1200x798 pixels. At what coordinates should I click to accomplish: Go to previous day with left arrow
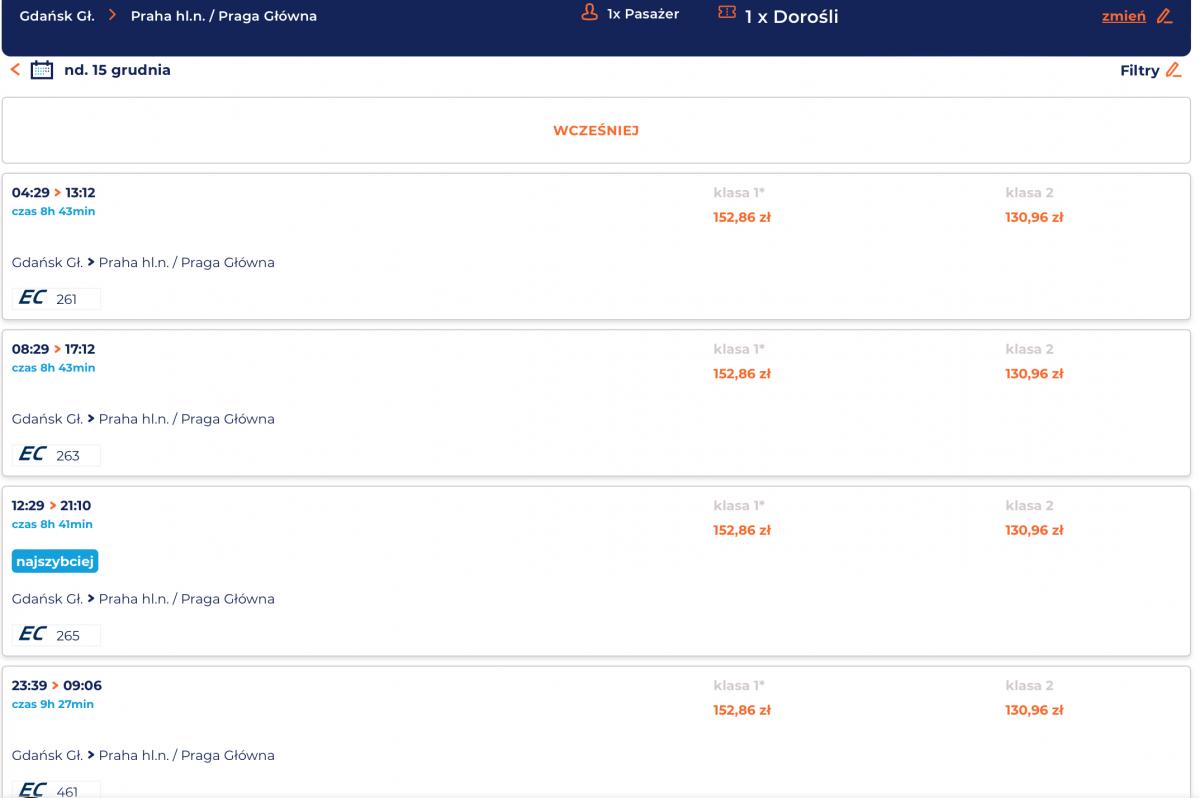pyautogui.click(x=15, y=70)
